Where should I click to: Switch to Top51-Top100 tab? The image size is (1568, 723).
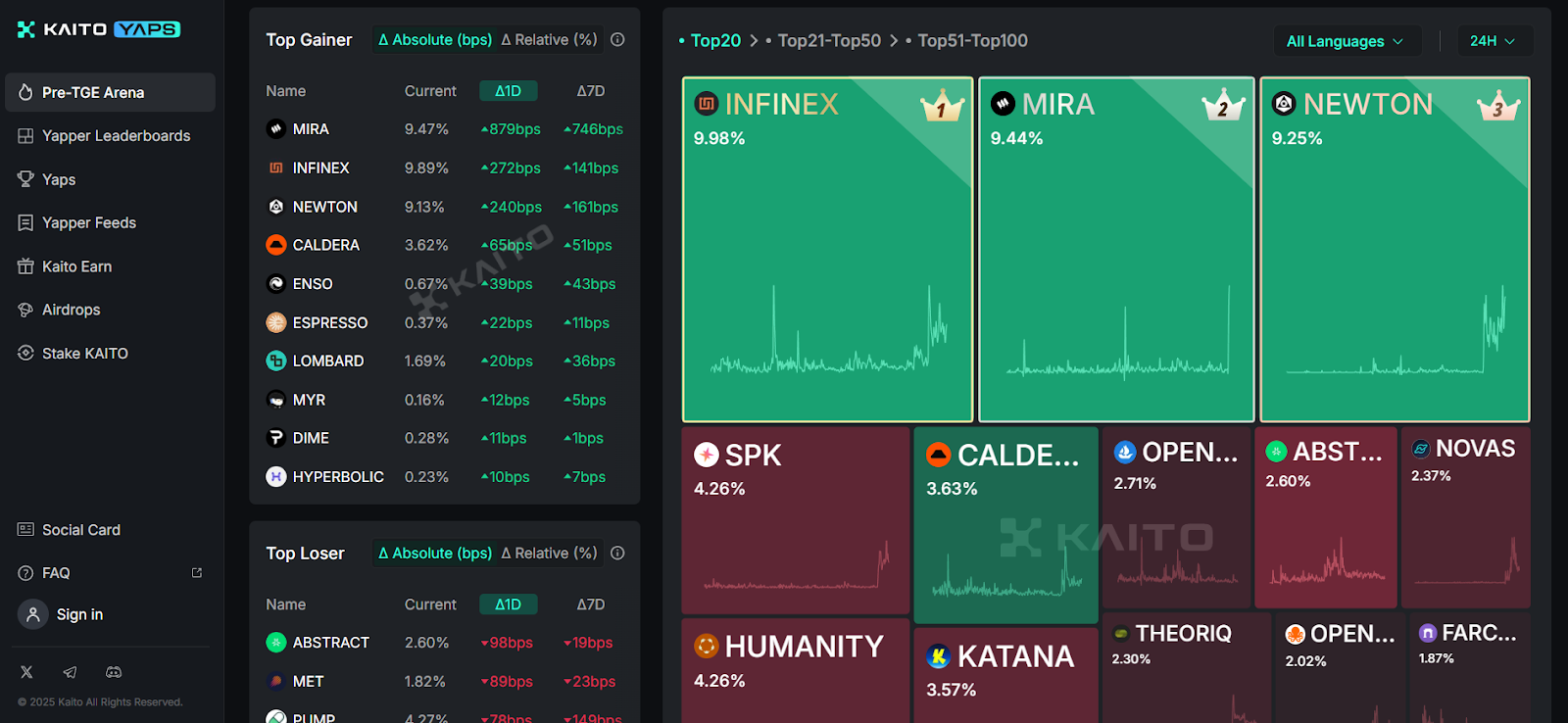(966, 41)
